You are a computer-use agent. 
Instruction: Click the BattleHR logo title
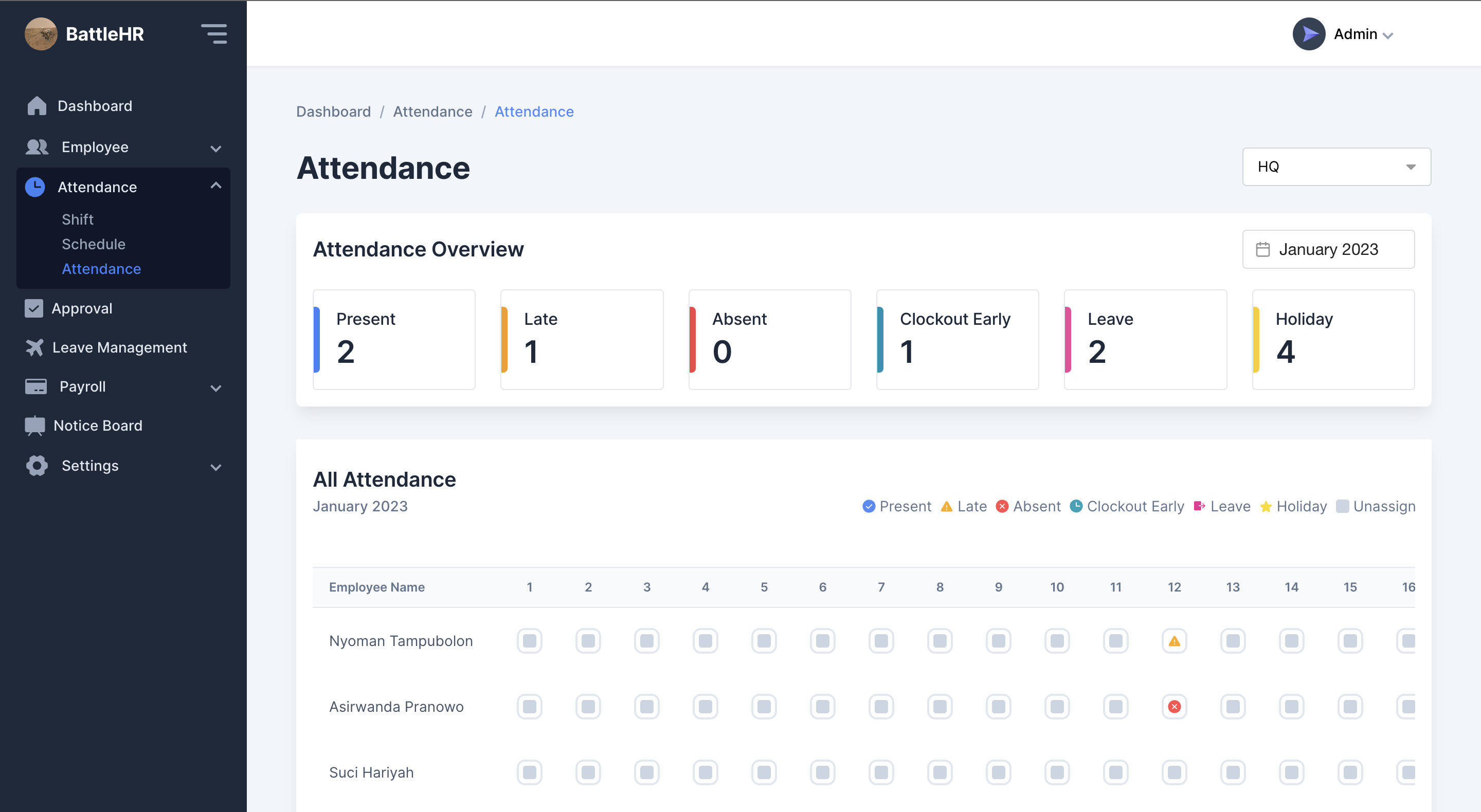click(x=104, y=34)
